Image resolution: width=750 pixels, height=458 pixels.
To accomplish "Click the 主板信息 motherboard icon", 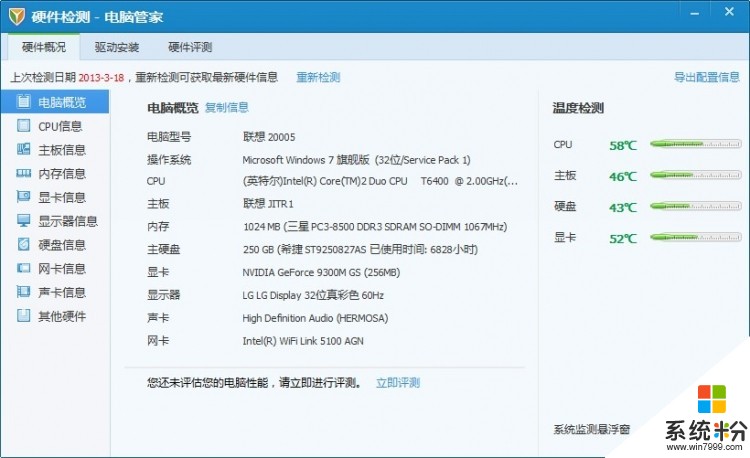I will click(x=24, y=150).
